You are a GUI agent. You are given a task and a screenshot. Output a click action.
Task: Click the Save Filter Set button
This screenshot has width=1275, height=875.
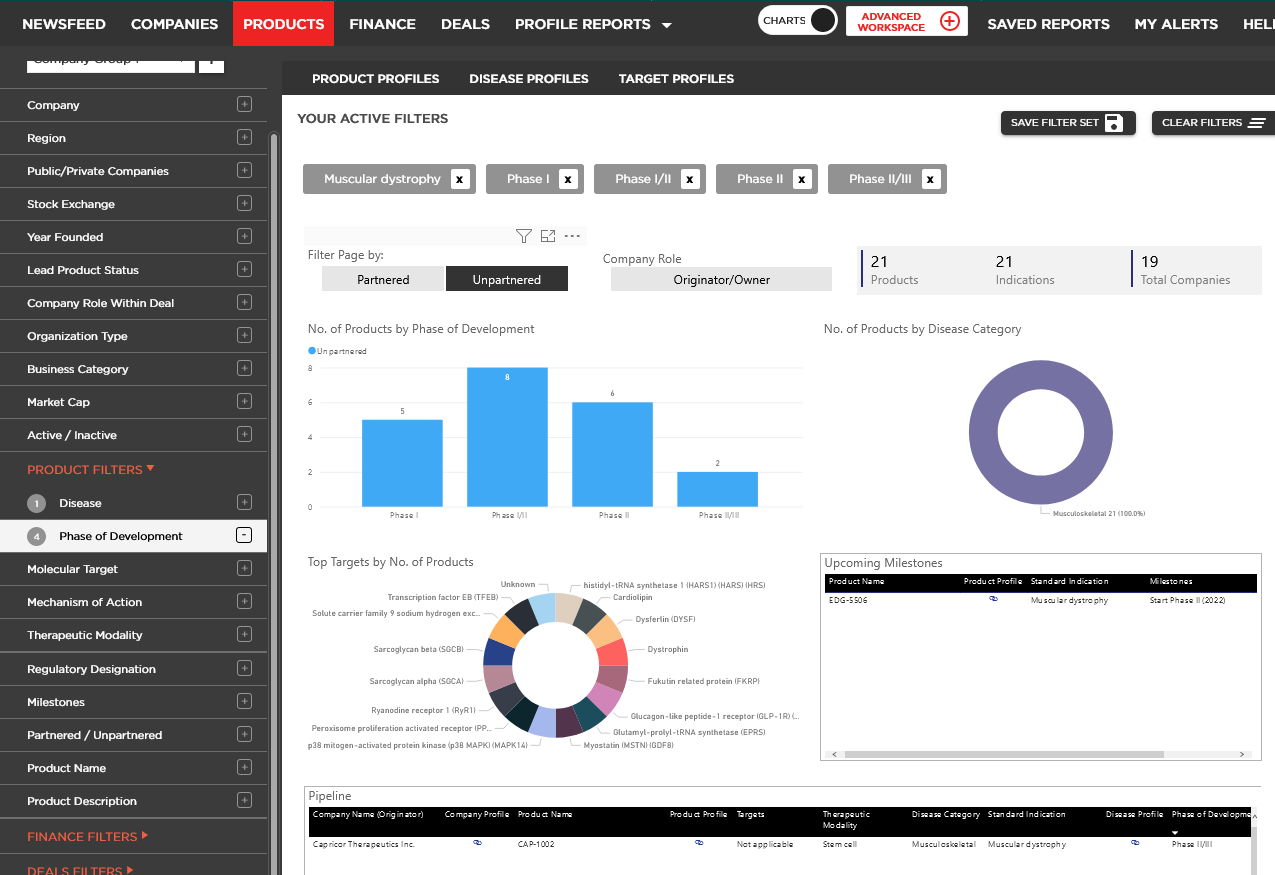tap(1067, 123)
